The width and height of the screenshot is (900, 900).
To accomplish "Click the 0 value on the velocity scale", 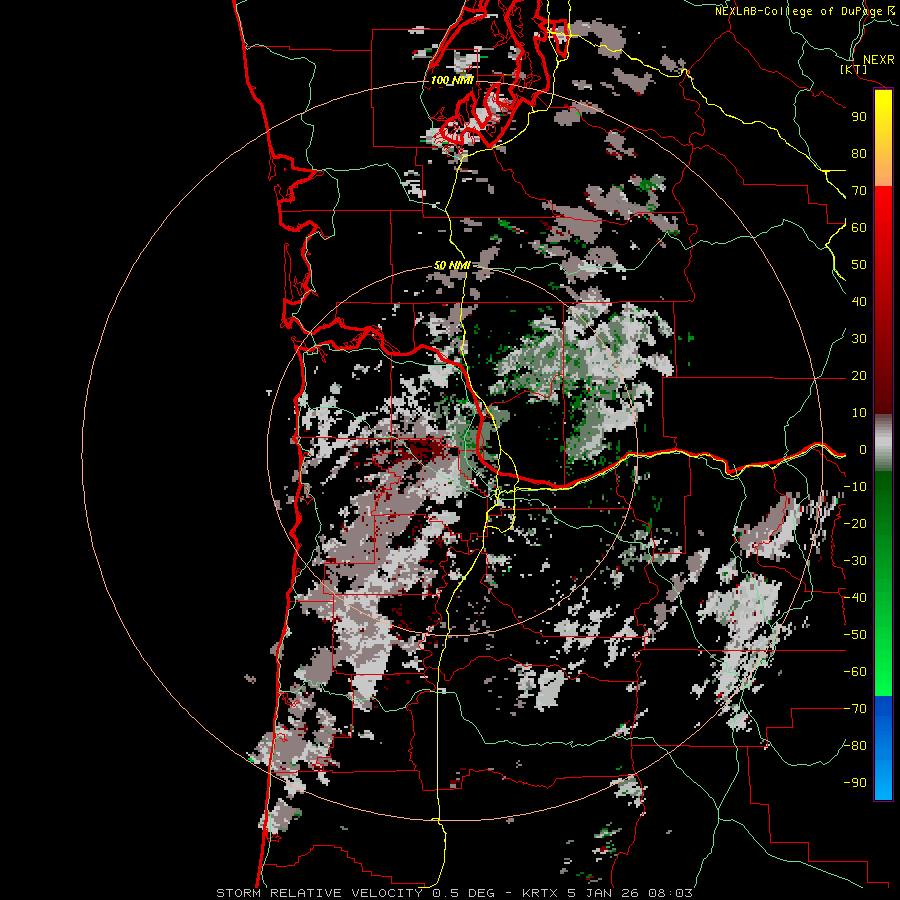I will point(863,450).
